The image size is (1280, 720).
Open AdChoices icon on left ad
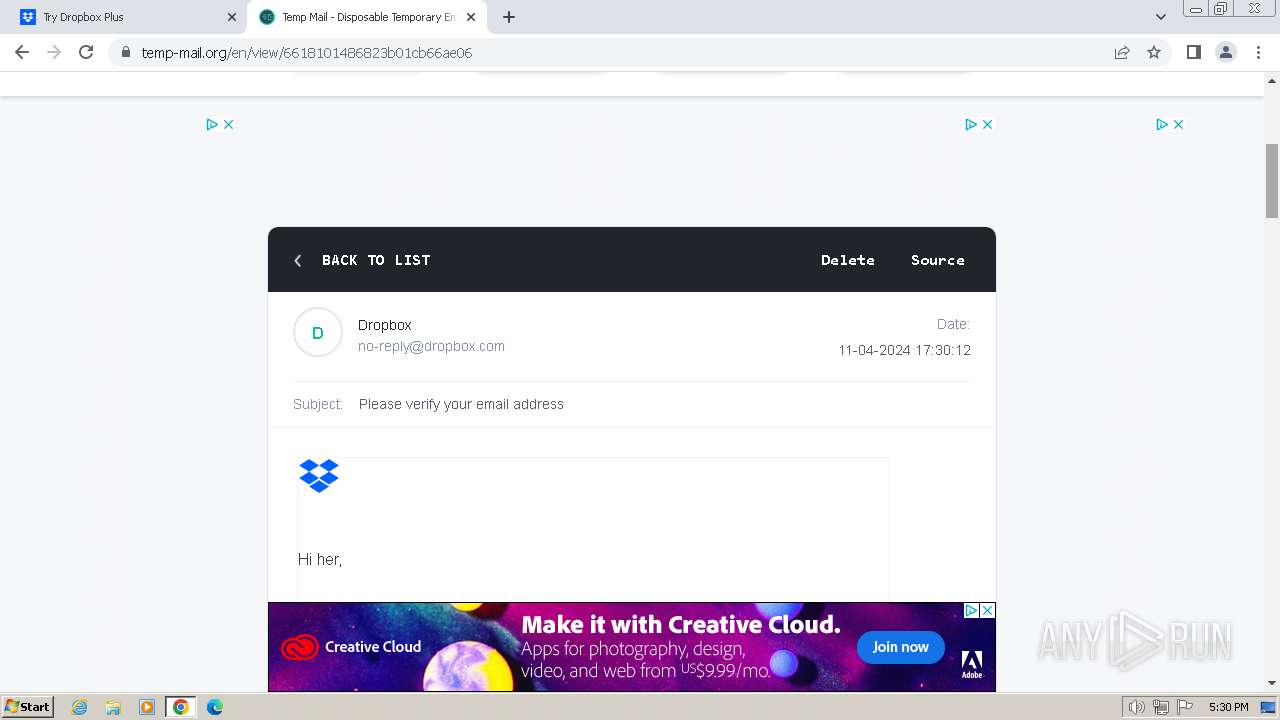[212, 124]
